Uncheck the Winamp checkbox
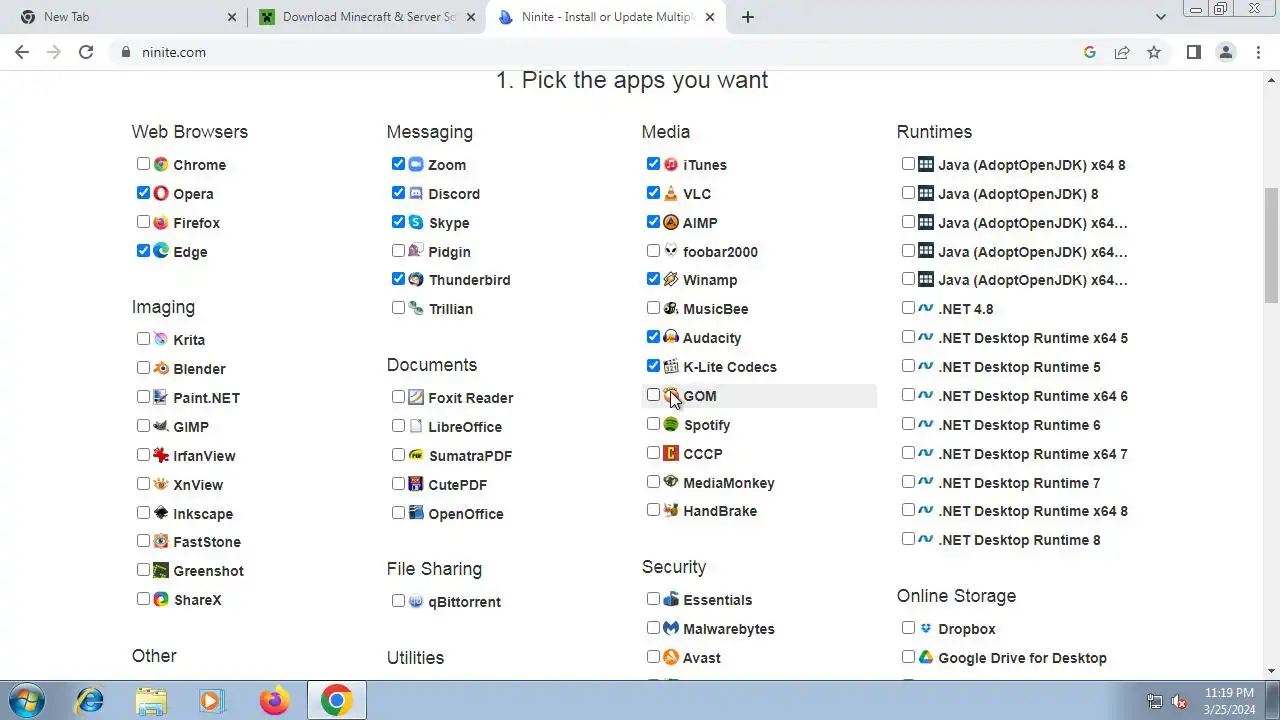 tap(654, 279)
